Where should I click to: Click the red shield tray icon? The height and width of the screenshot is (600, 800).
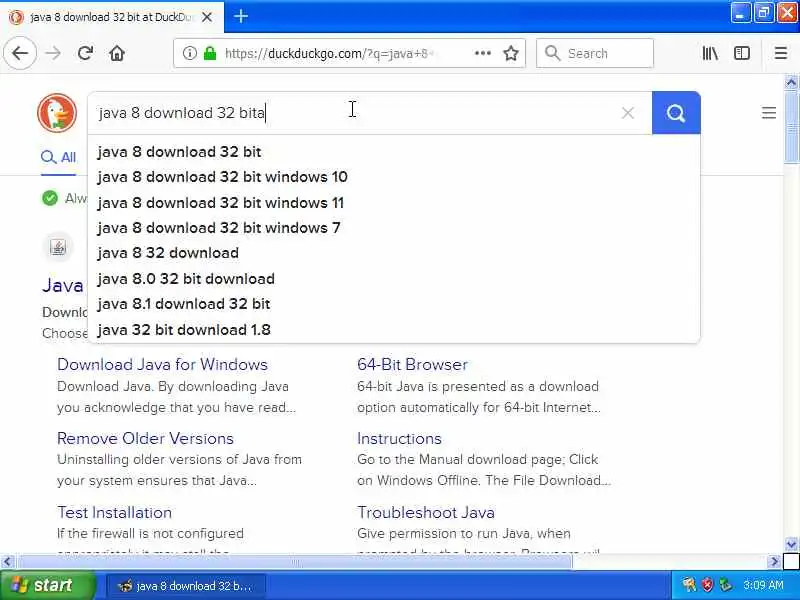[x=707, y=585]
